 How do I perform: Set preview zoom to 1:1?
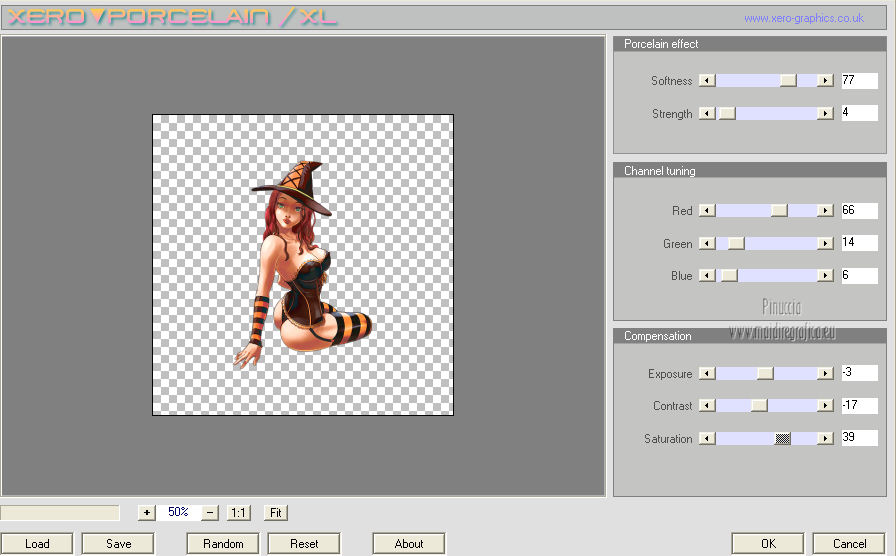(238, 512)
